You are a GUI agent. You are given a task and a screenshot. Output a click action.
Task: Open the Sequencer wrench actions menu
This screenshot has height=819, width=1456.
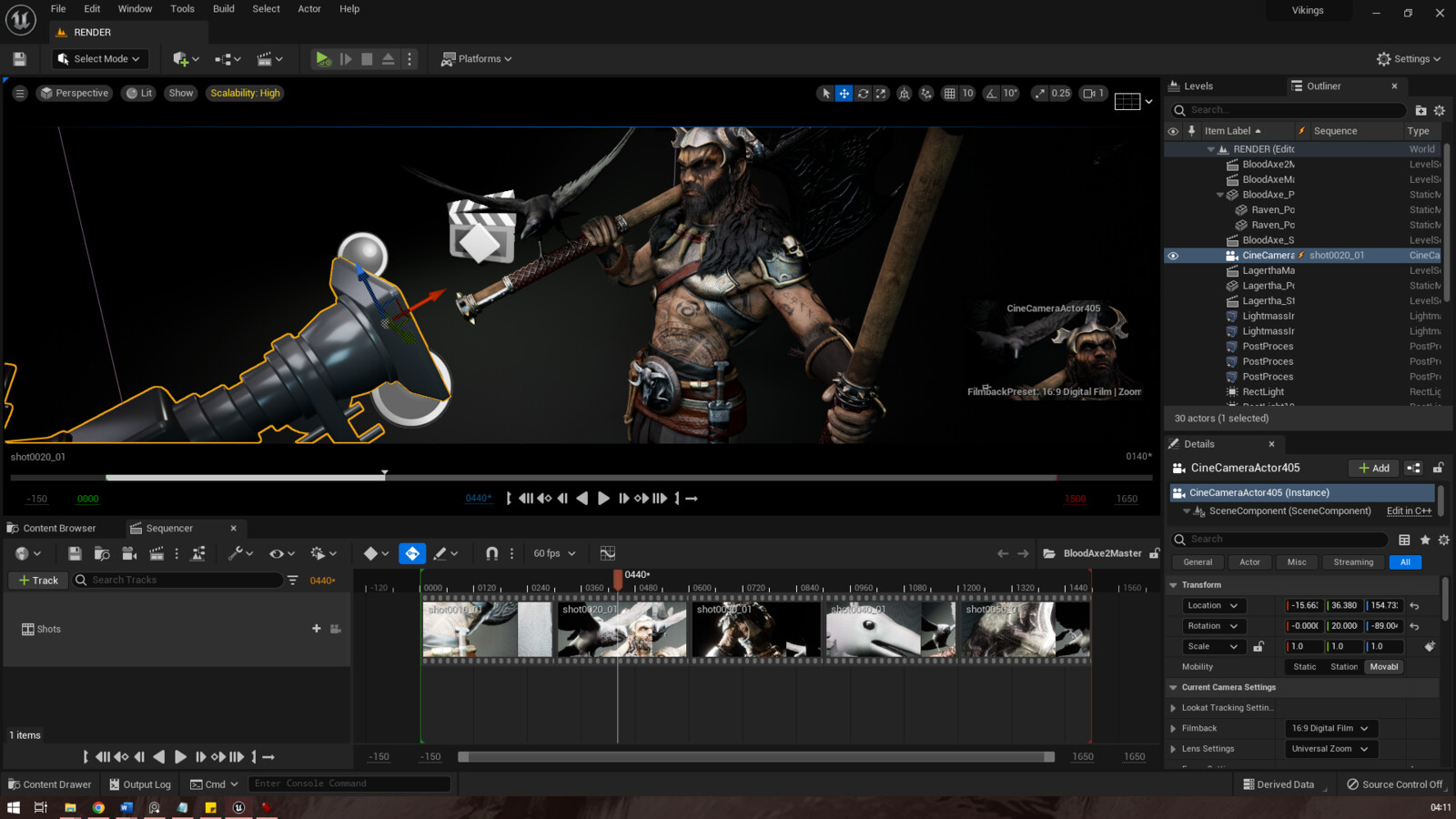point(240,553)
